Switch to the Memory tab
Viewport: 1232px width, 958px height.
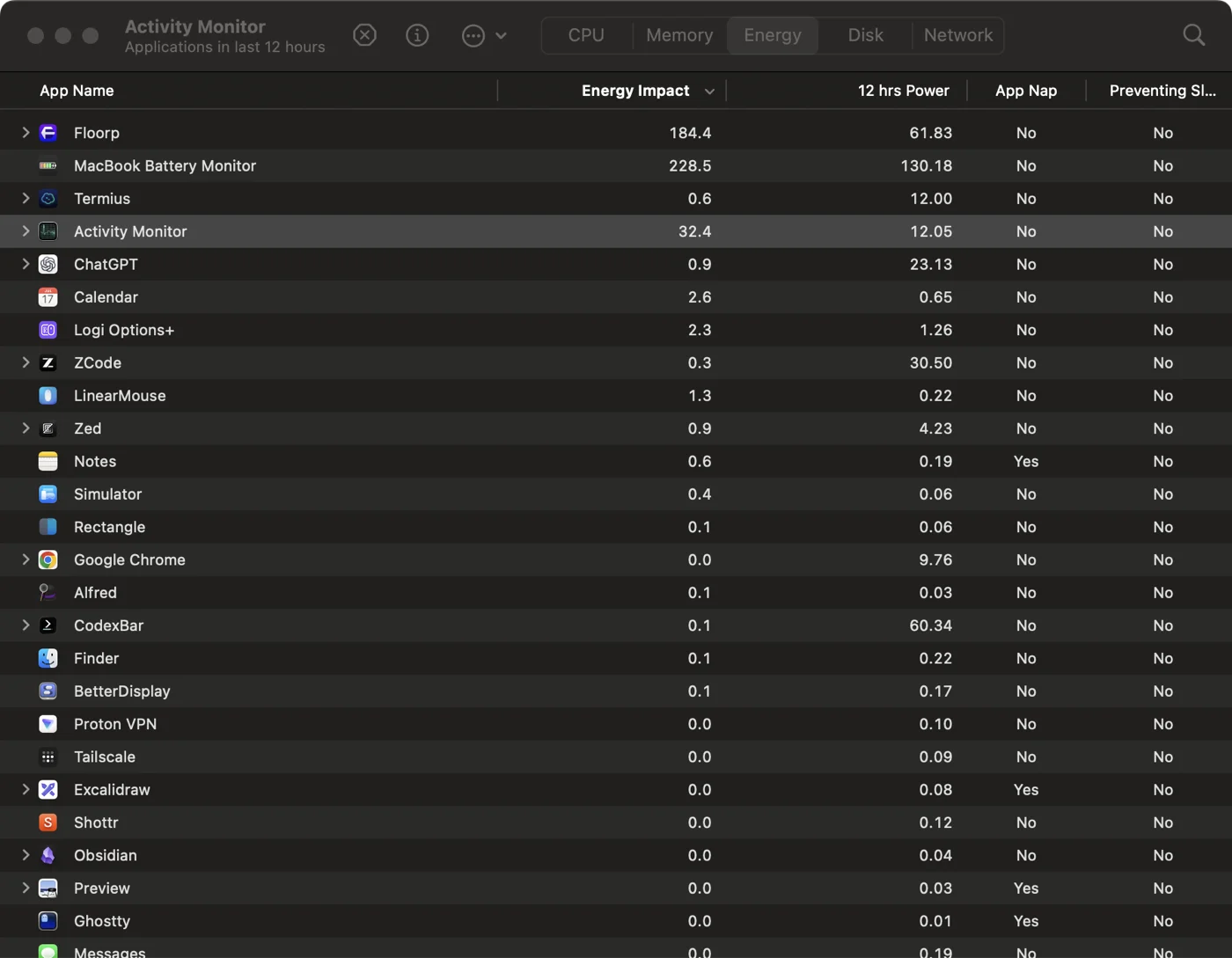679,35
